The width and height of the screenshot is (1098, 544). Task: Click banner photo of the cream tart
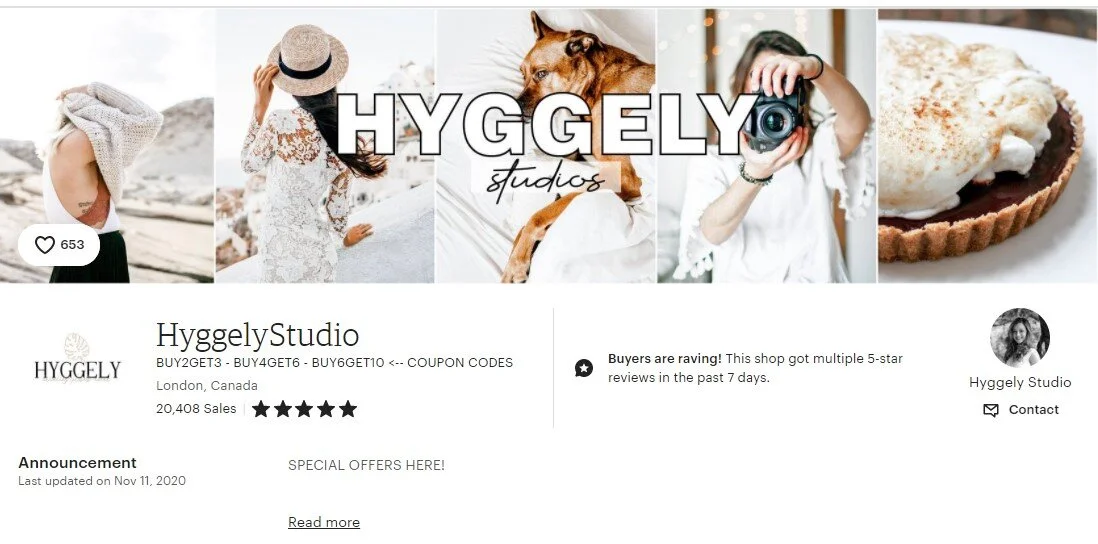click(988, 146)
